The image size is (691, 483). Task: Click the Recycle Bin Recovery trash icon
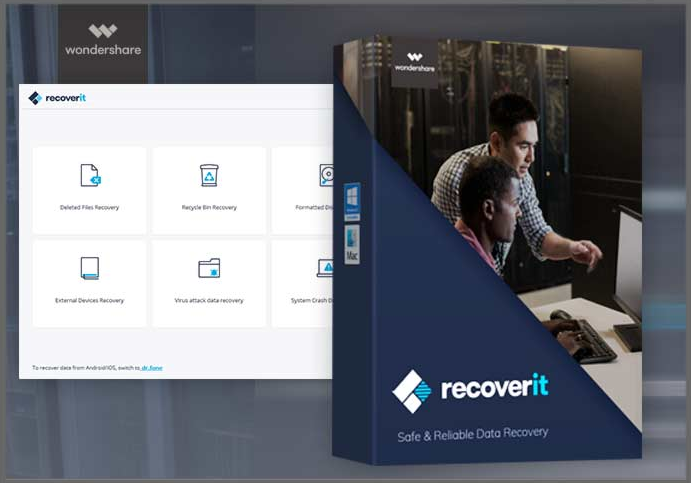(x=209, y=175)
